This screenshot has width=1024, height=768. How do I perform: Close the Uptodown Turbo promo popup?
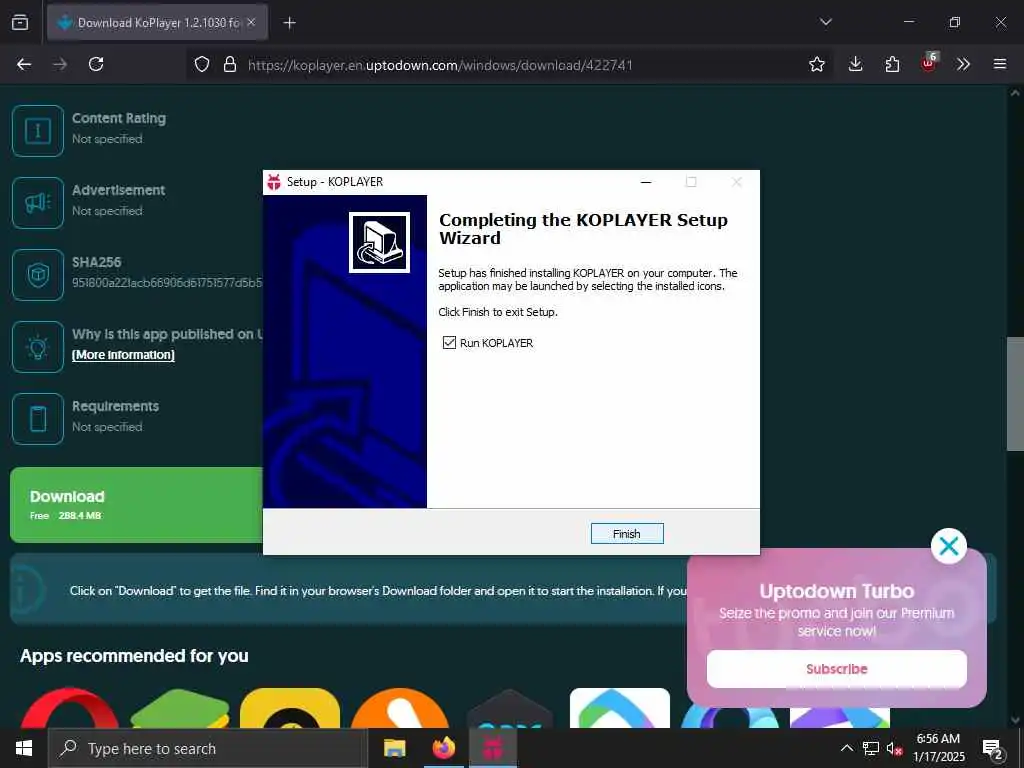[949, 546]
